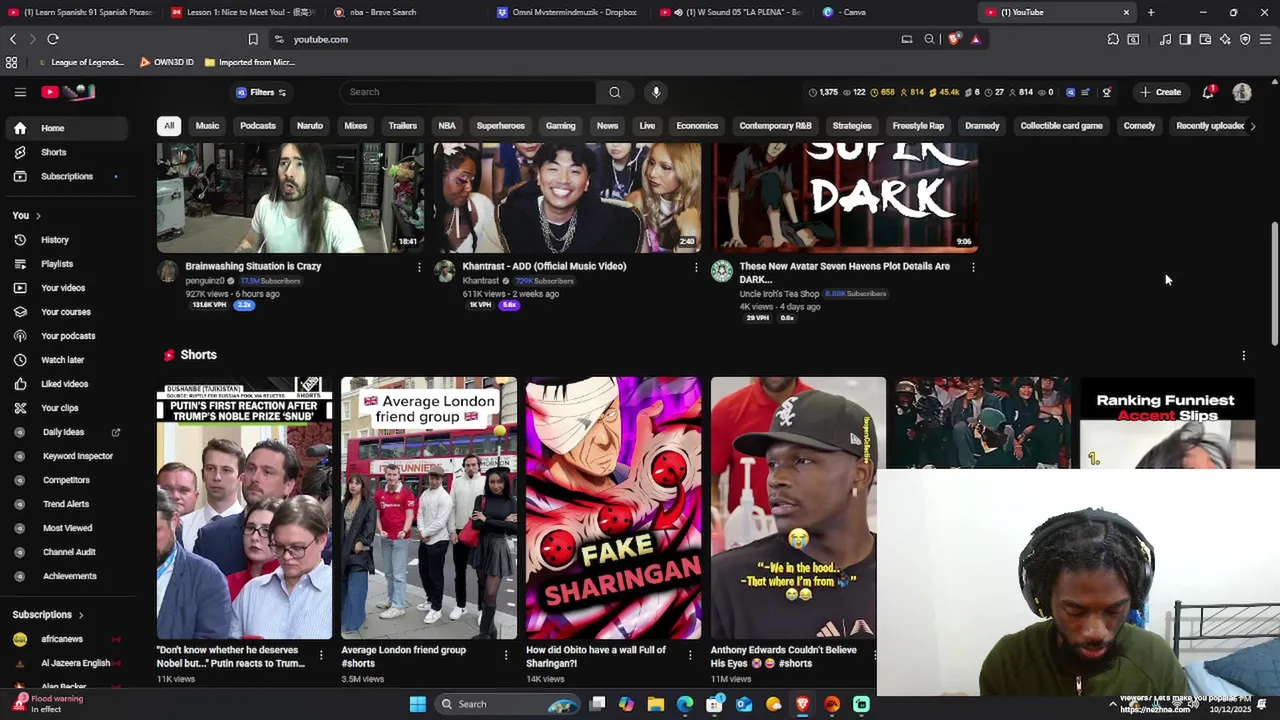
Task: Open Watch later in sidebar
Action: coord(65,360)
